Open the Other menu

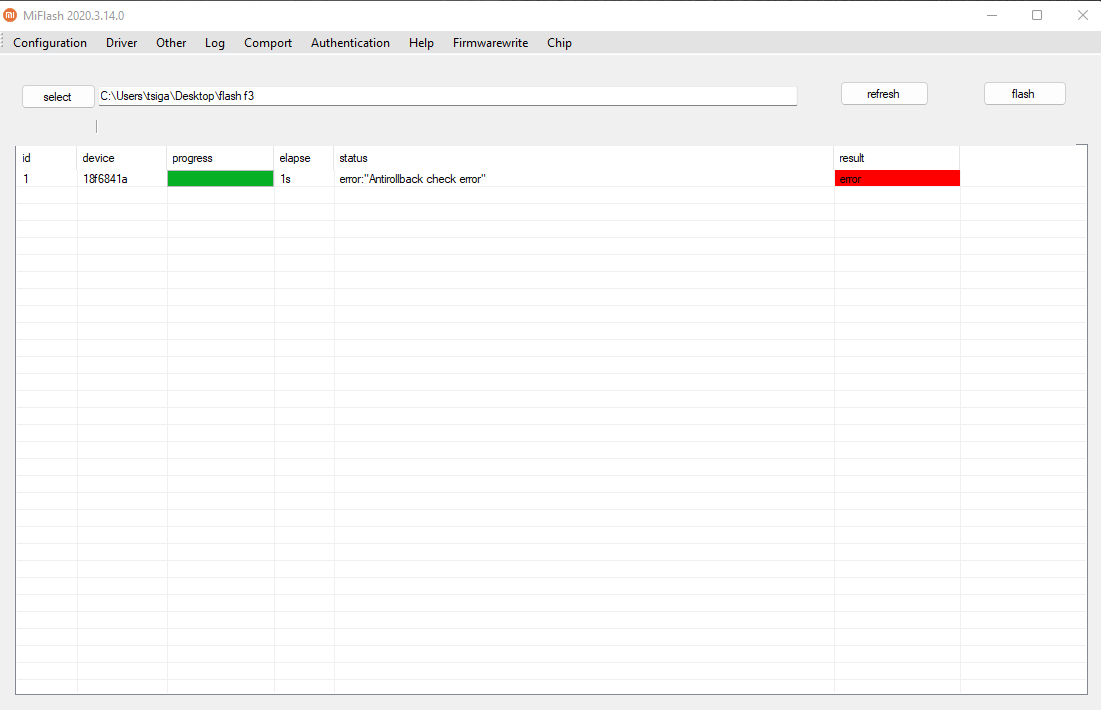point(171,43)
